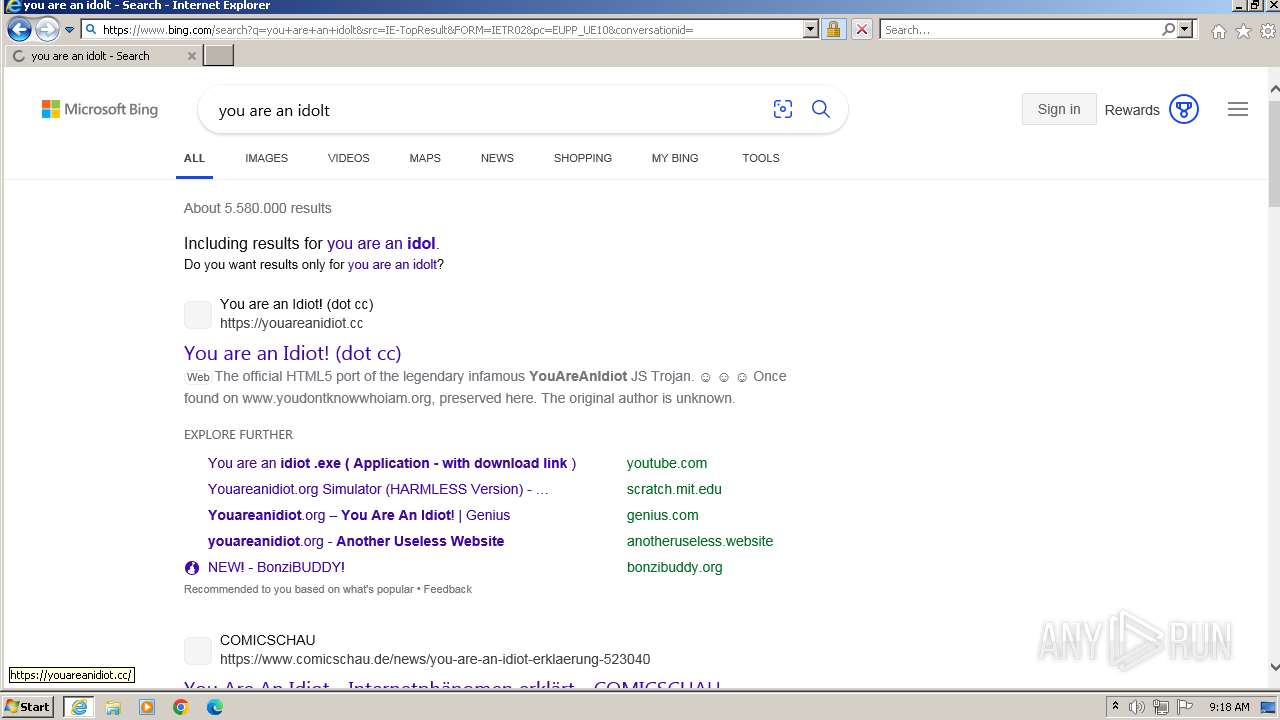This screenshot has height=720, width=1280.
Task: Click the IE search magnifier icon
Action: click(x=1168, y=30)
